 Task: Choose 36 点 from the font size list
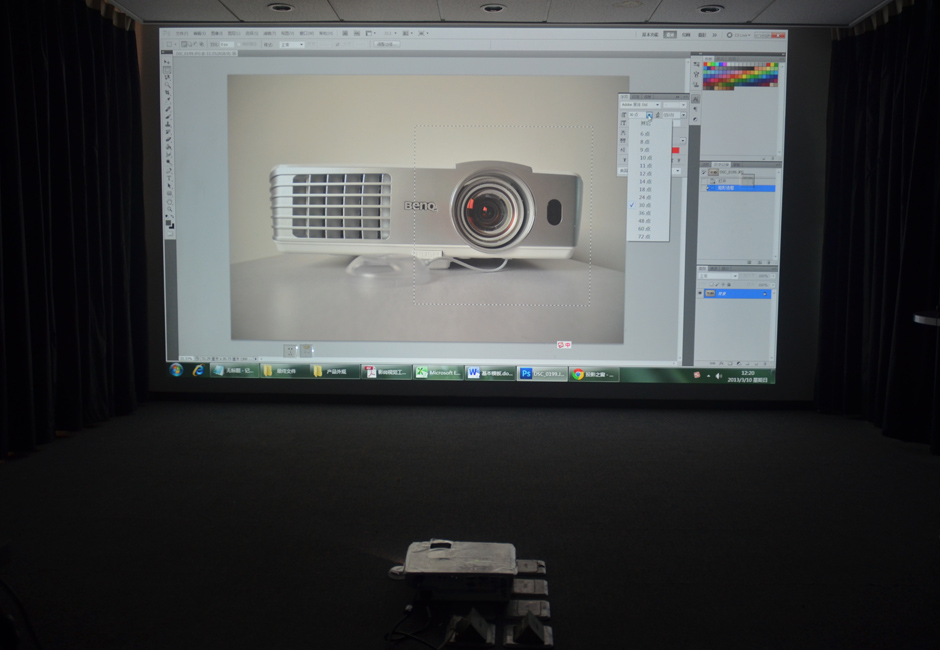pyautogui.click(x=648, y=213)
